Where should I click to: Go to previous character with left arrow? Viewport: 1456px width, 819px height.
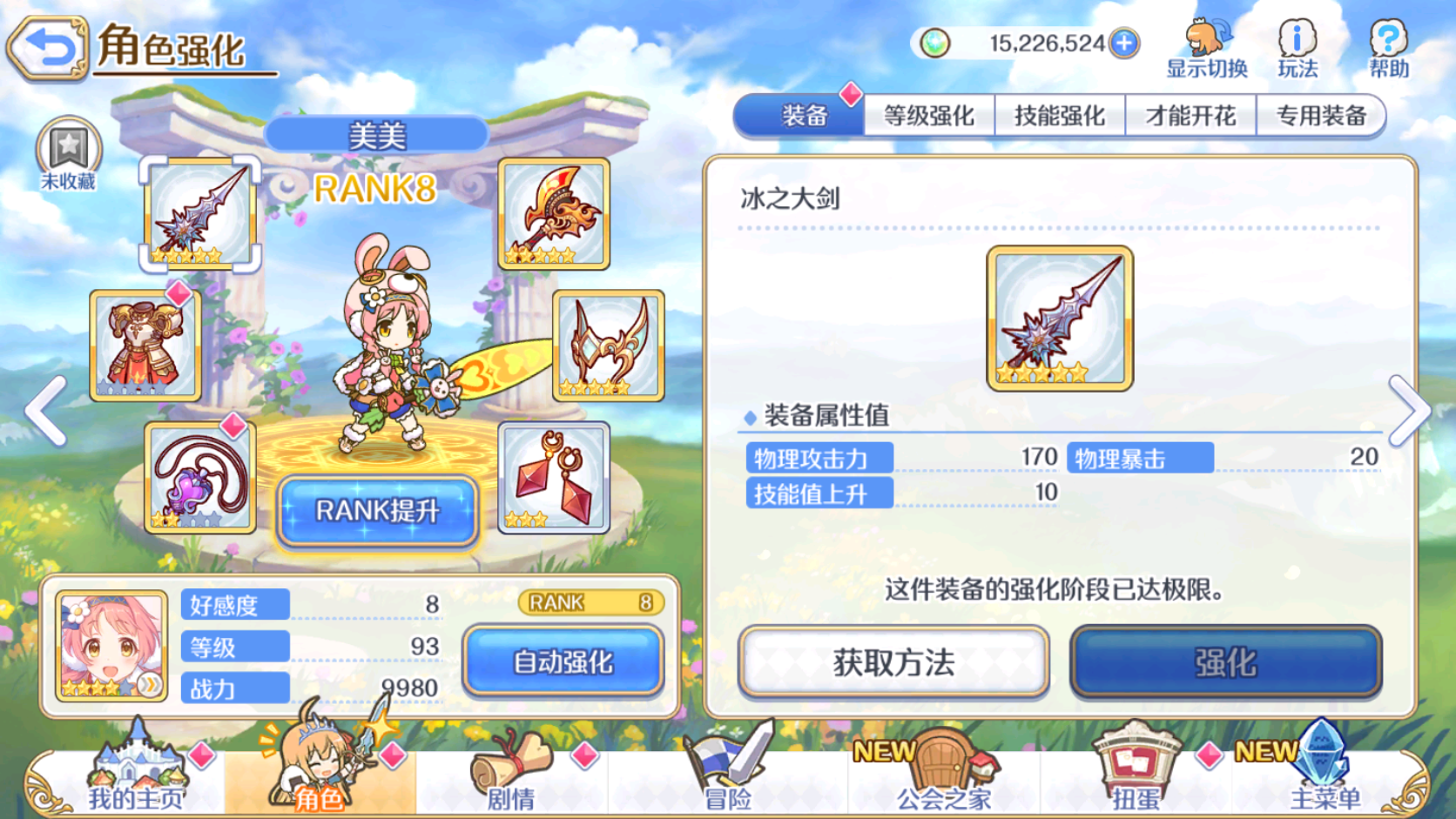click(45, 411)
